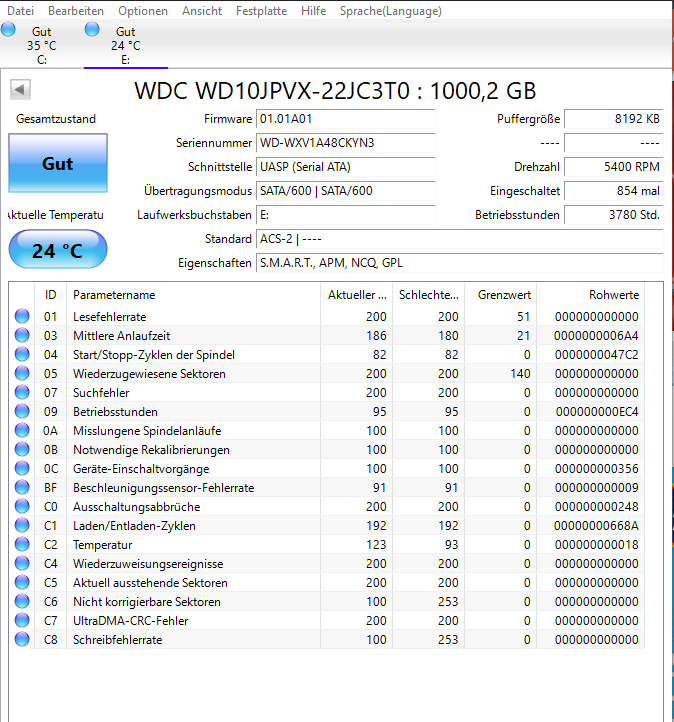Click status orb of C2 Temperatur row
This screenshot has height=722, width=674.
tap(22, 544)
